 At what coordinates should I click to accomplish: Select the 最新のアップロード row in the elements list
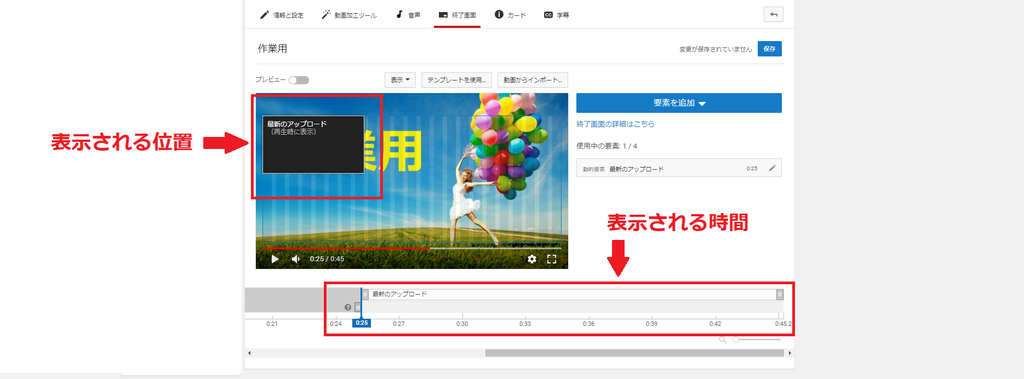(679, 168)
